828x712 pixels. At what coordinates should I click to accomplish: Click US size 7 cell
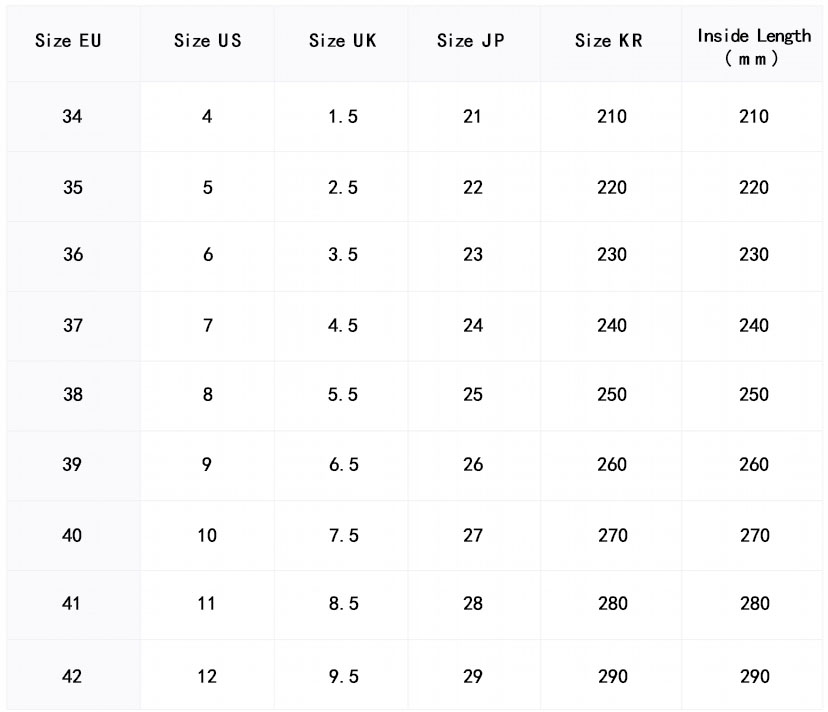click(x=207, y=325)
